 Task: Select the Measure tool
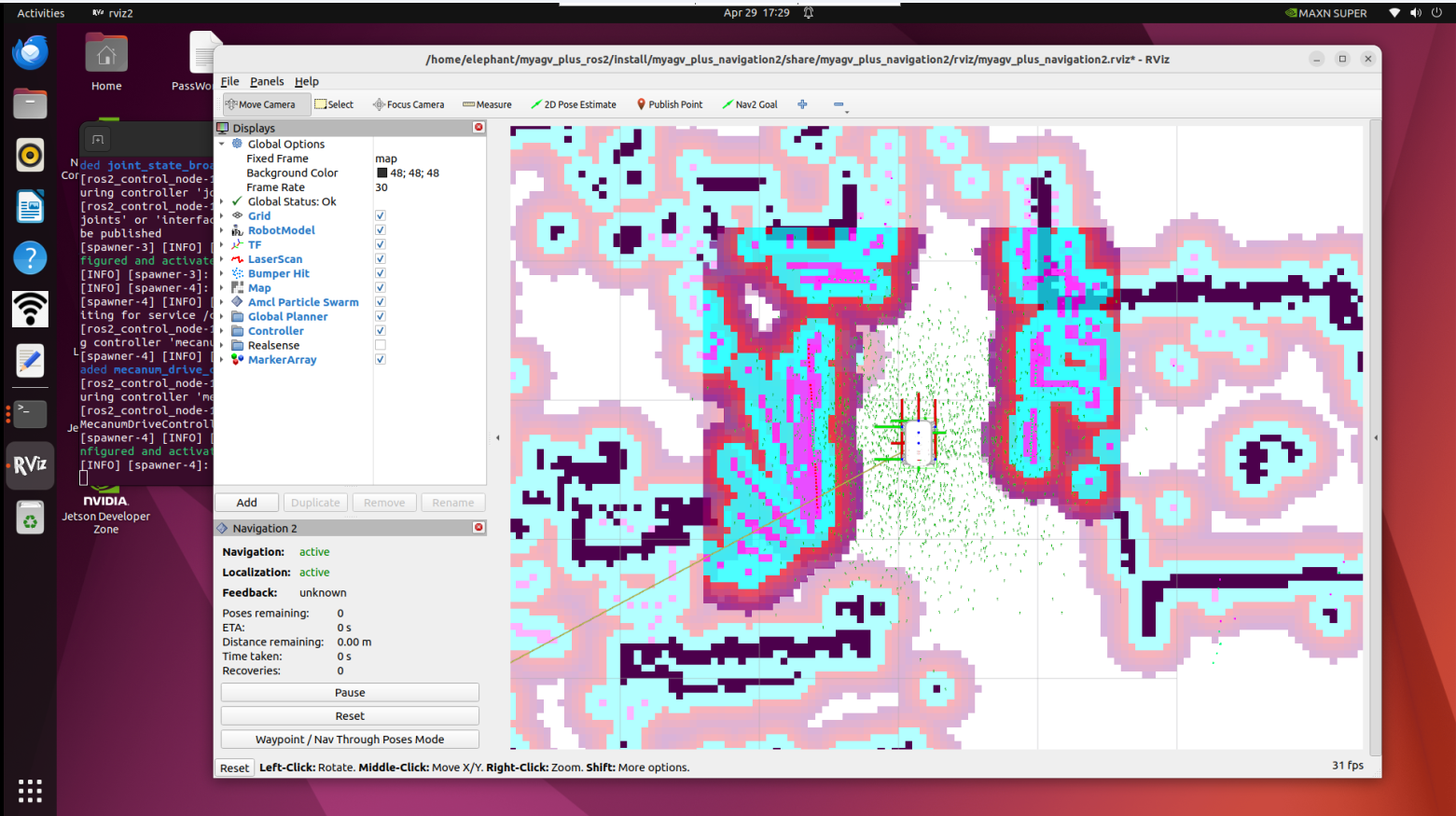click(487, 104)
